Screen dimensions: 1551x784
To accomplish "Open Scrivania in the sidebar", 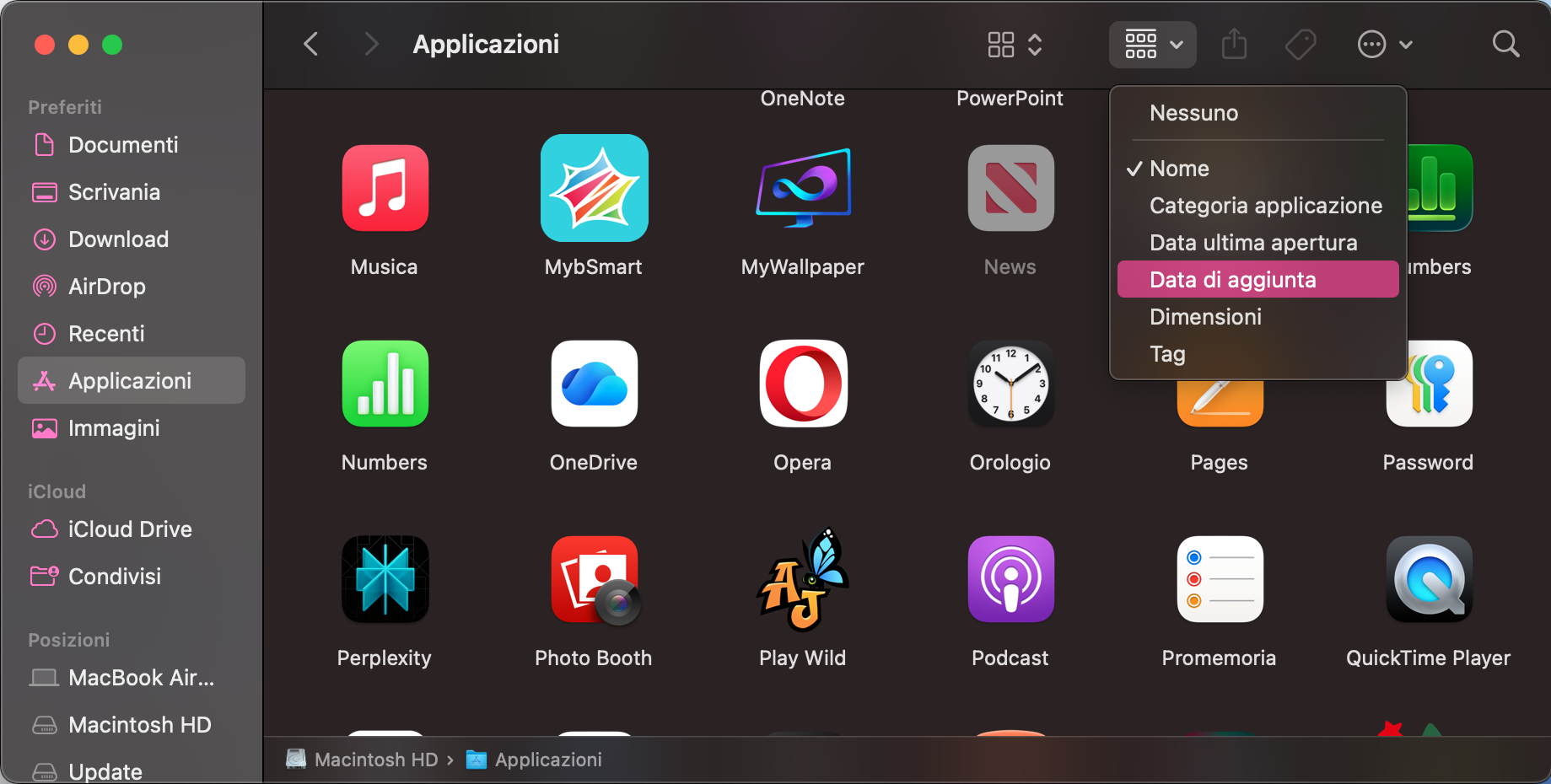I will pyautogui.click(x=132, y=192).
